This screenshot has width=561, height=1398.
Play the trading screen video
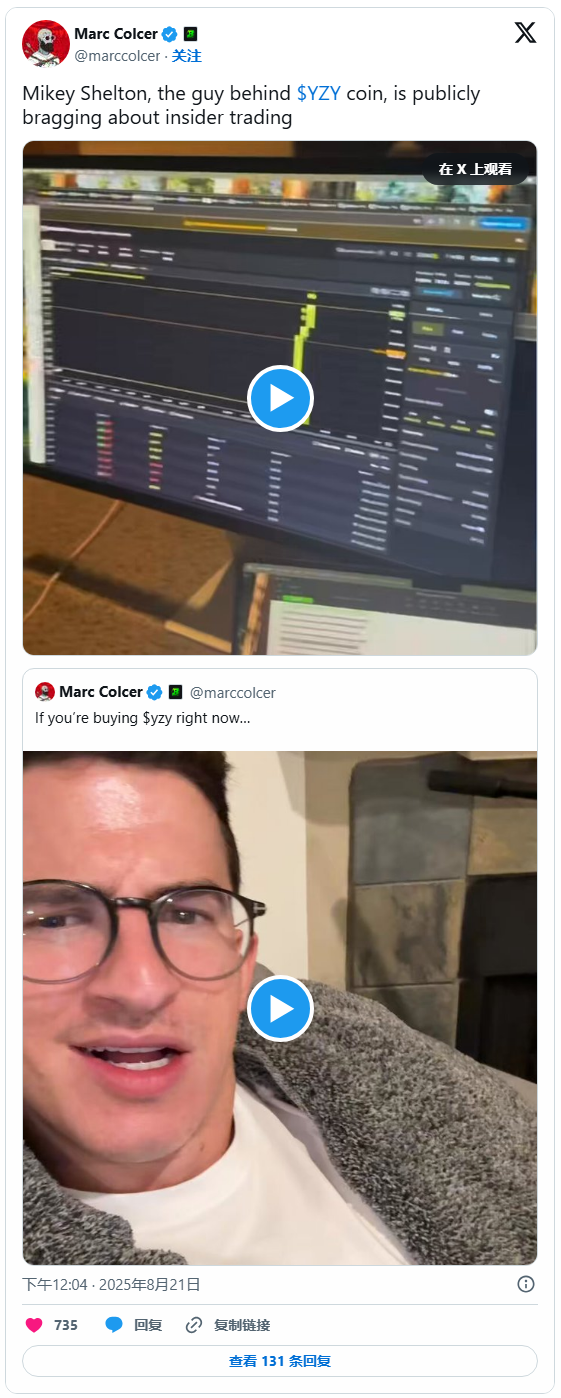click(x=280, y=398)
